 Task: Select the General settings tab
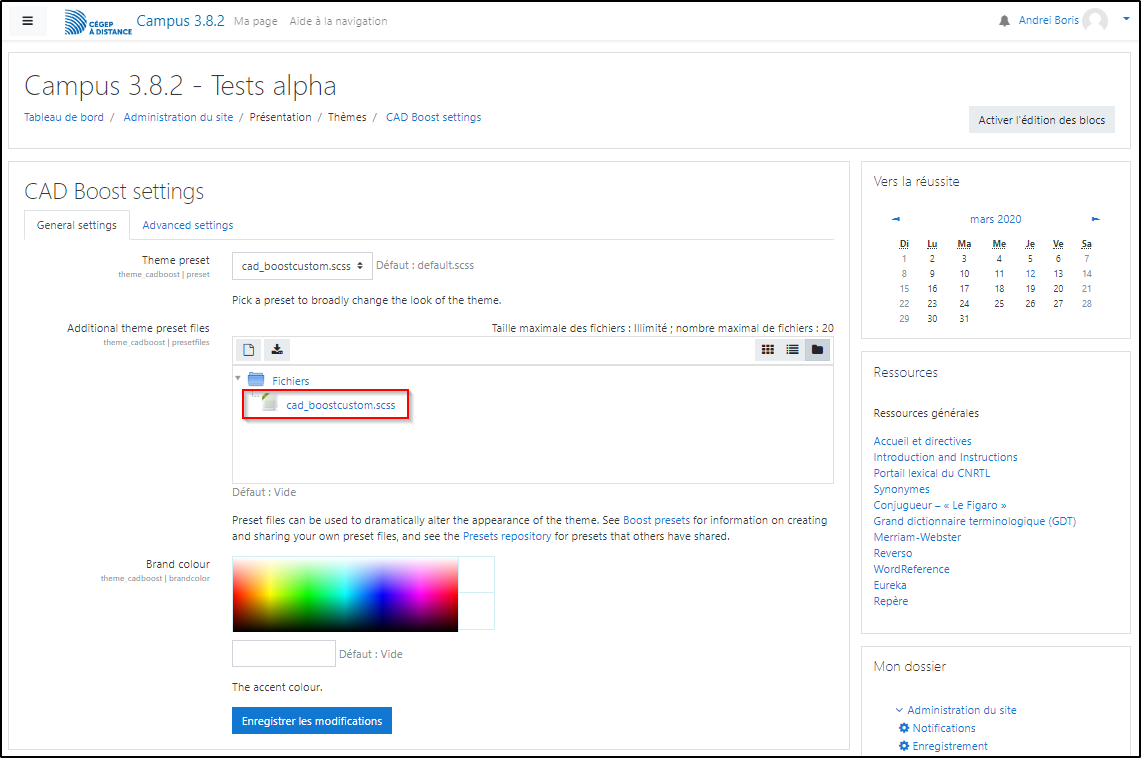pos(77,225)
